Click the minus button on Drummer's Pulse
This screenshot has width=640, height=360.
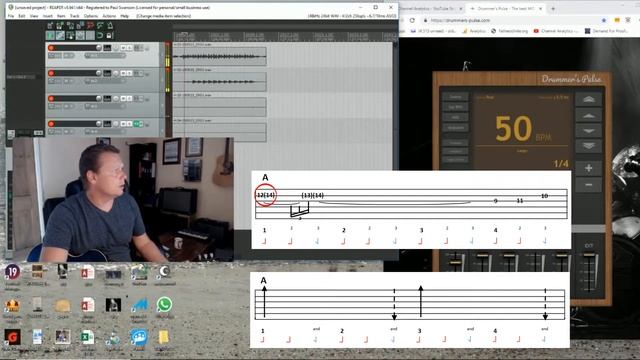point(588,184)
